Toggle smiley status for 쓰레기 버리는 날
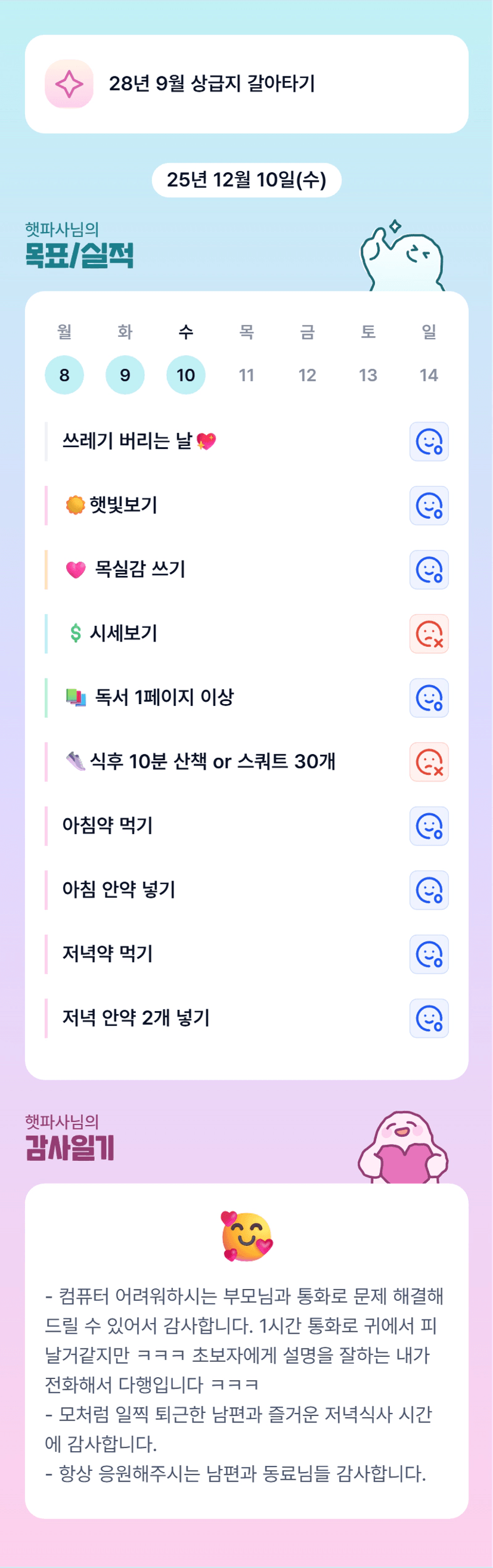The image size is (493, 1568). [x=429, y=441]
